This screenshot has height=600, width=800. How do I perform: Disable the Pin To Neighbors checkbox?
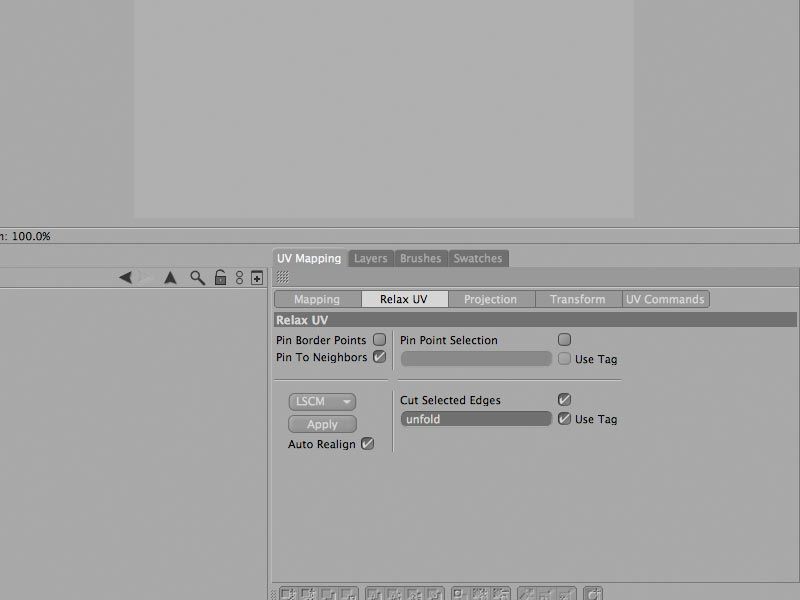(x=379, y=357)
